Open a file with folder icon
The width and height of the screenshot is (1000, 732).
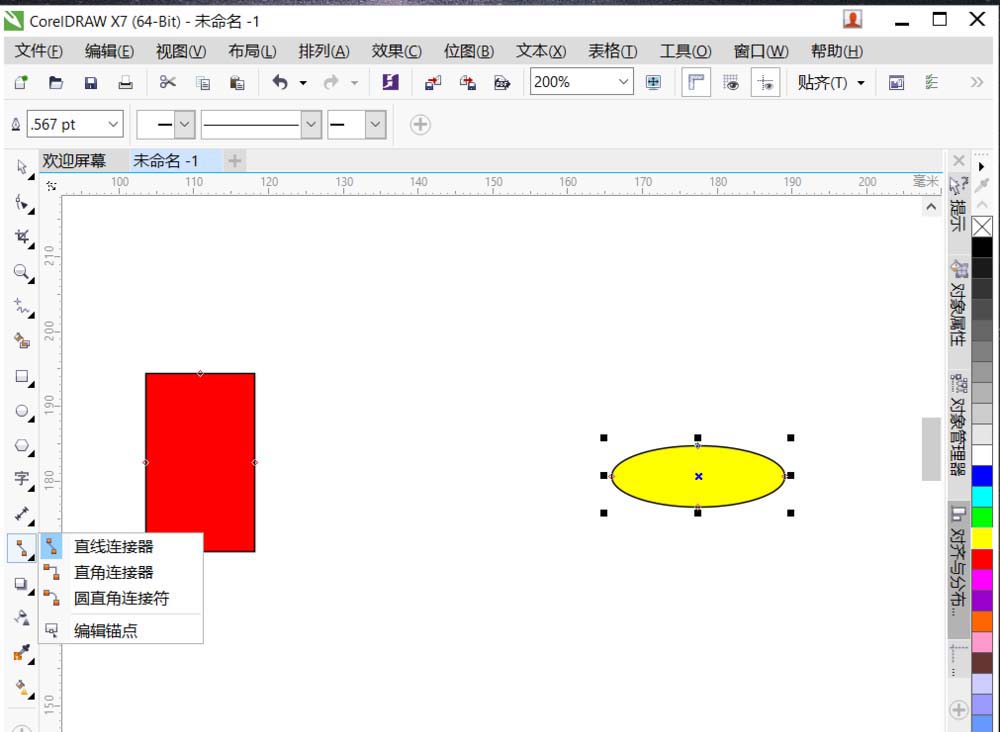click(x=56, y=82)
